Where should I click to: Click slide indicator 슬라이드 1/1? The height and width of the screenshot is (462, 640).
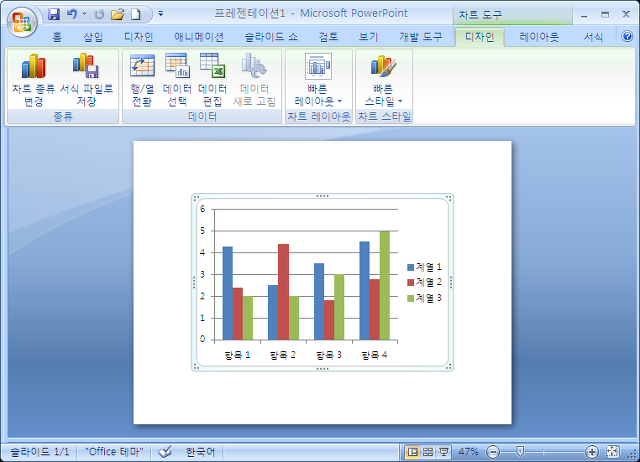pyautogui.click(x=40, y=452)
